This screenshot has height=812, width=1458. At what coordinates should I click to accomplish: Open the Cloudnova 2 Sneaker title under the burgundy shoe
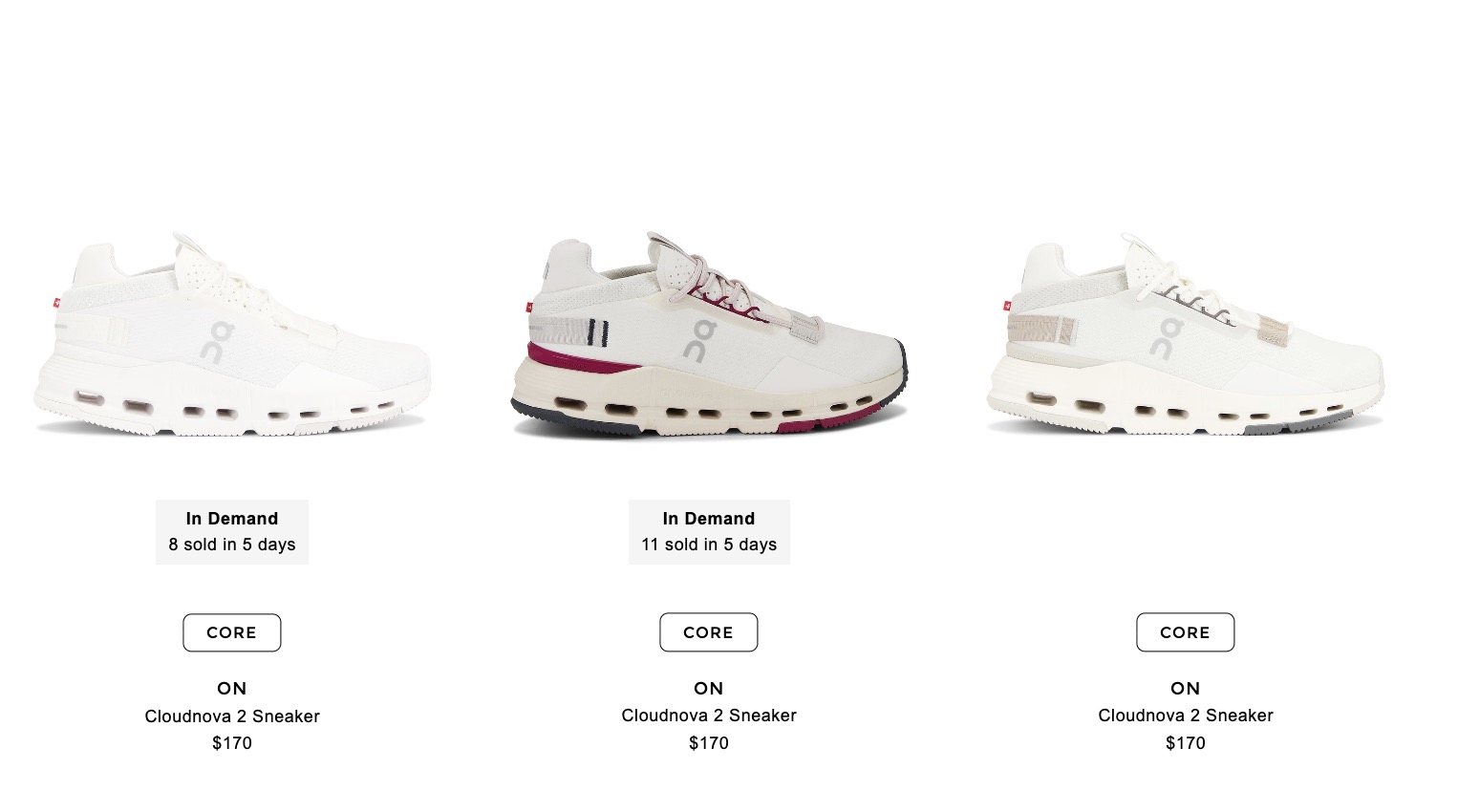coord(709,716)
